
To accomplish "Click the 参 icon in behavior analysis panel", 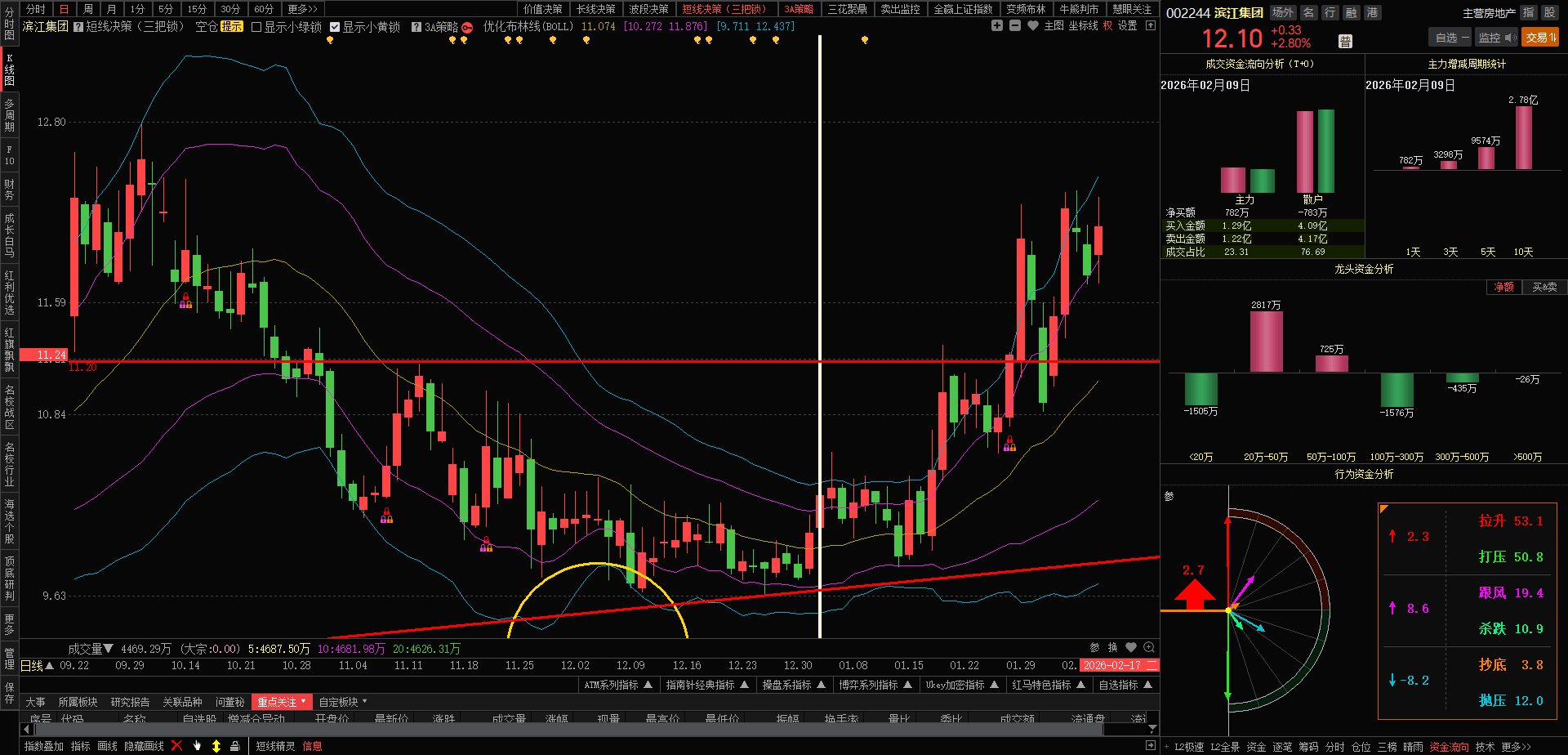I will click(x=1169, y=496).
